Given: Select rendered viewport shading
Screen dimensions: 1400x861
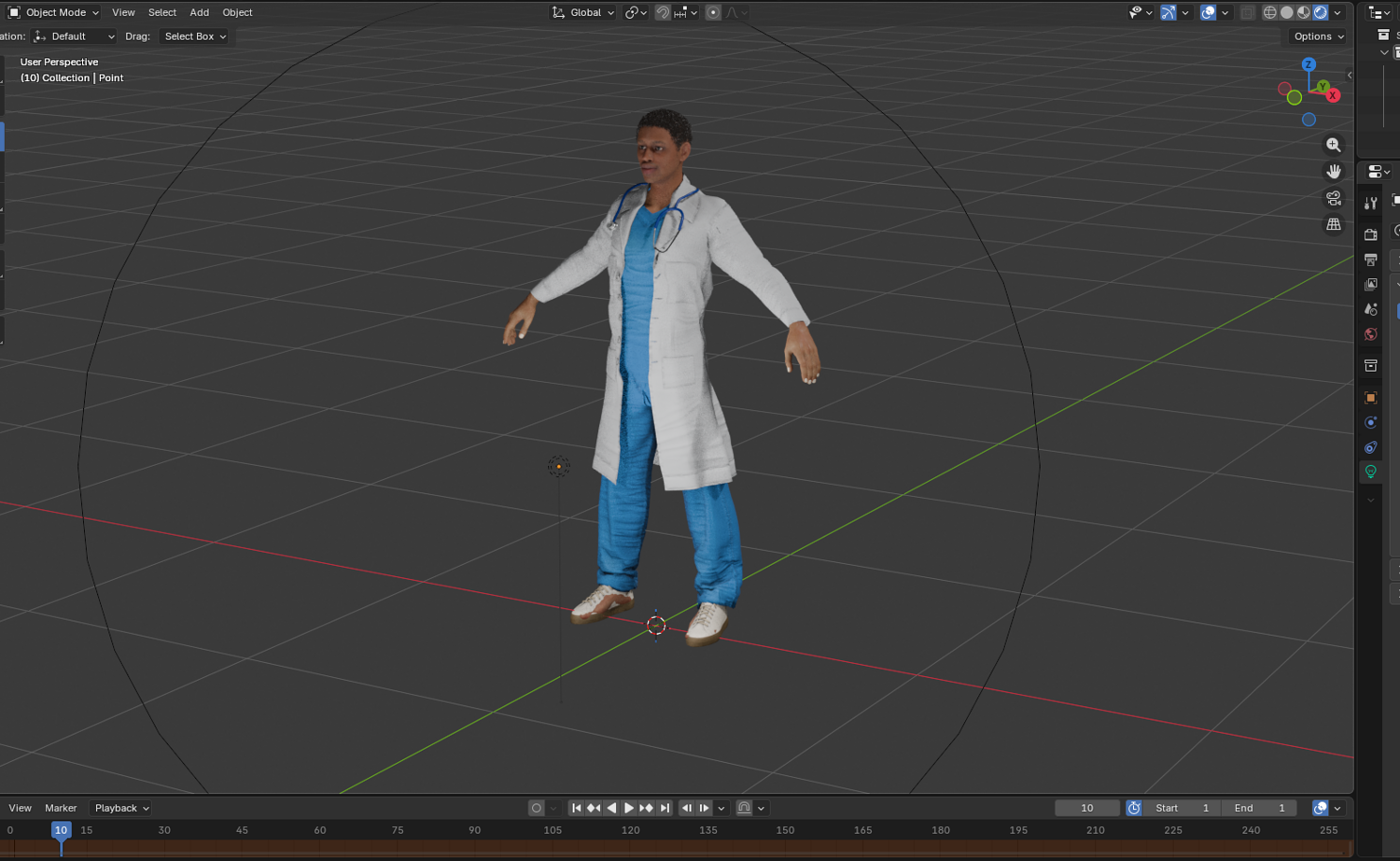Looking at the screenshot, I should click(x=1321, y=12).
